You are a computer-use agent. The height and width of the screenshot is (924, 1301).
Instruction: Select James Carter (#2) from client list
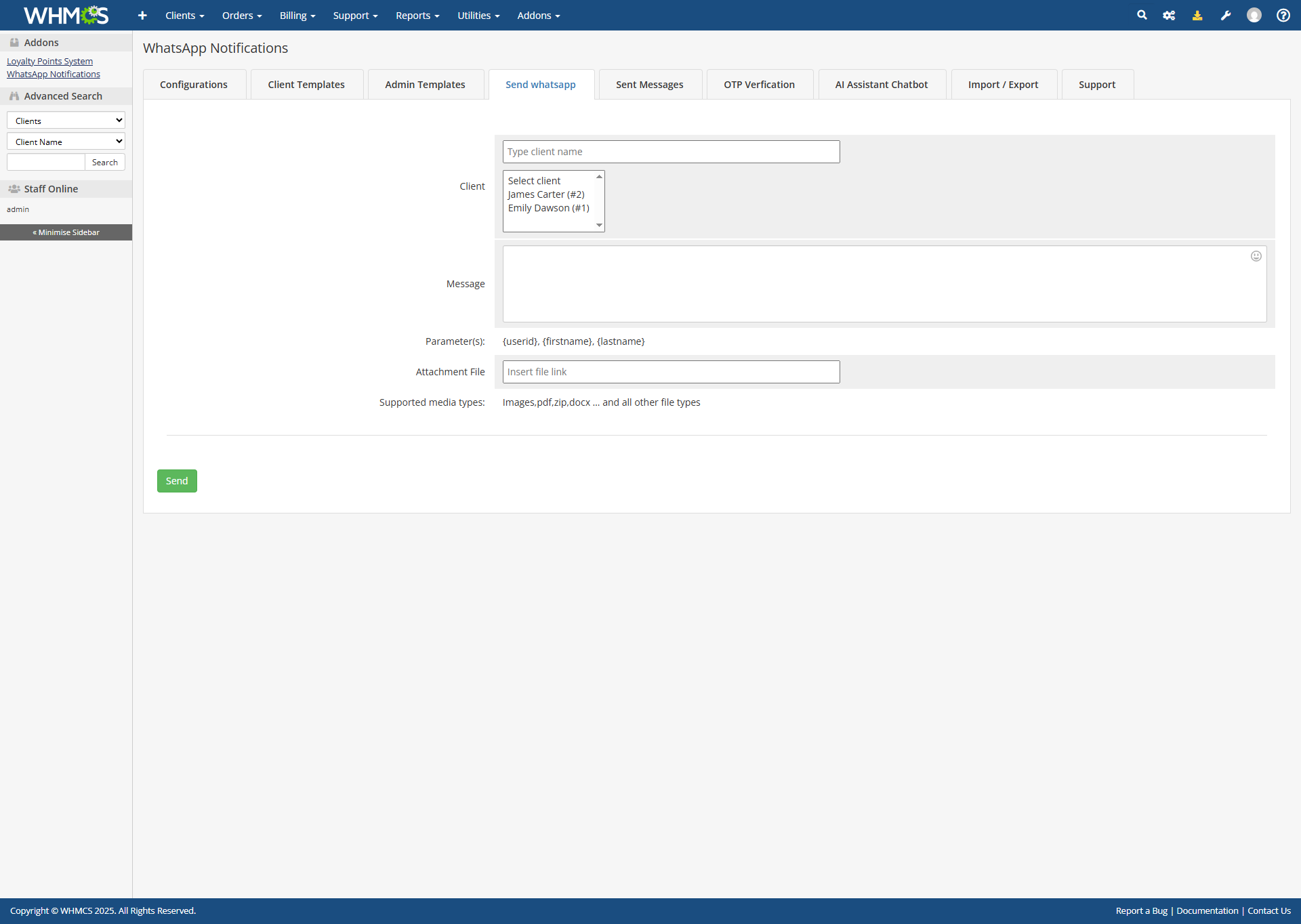pyautogui.click(x=546, y=194)
